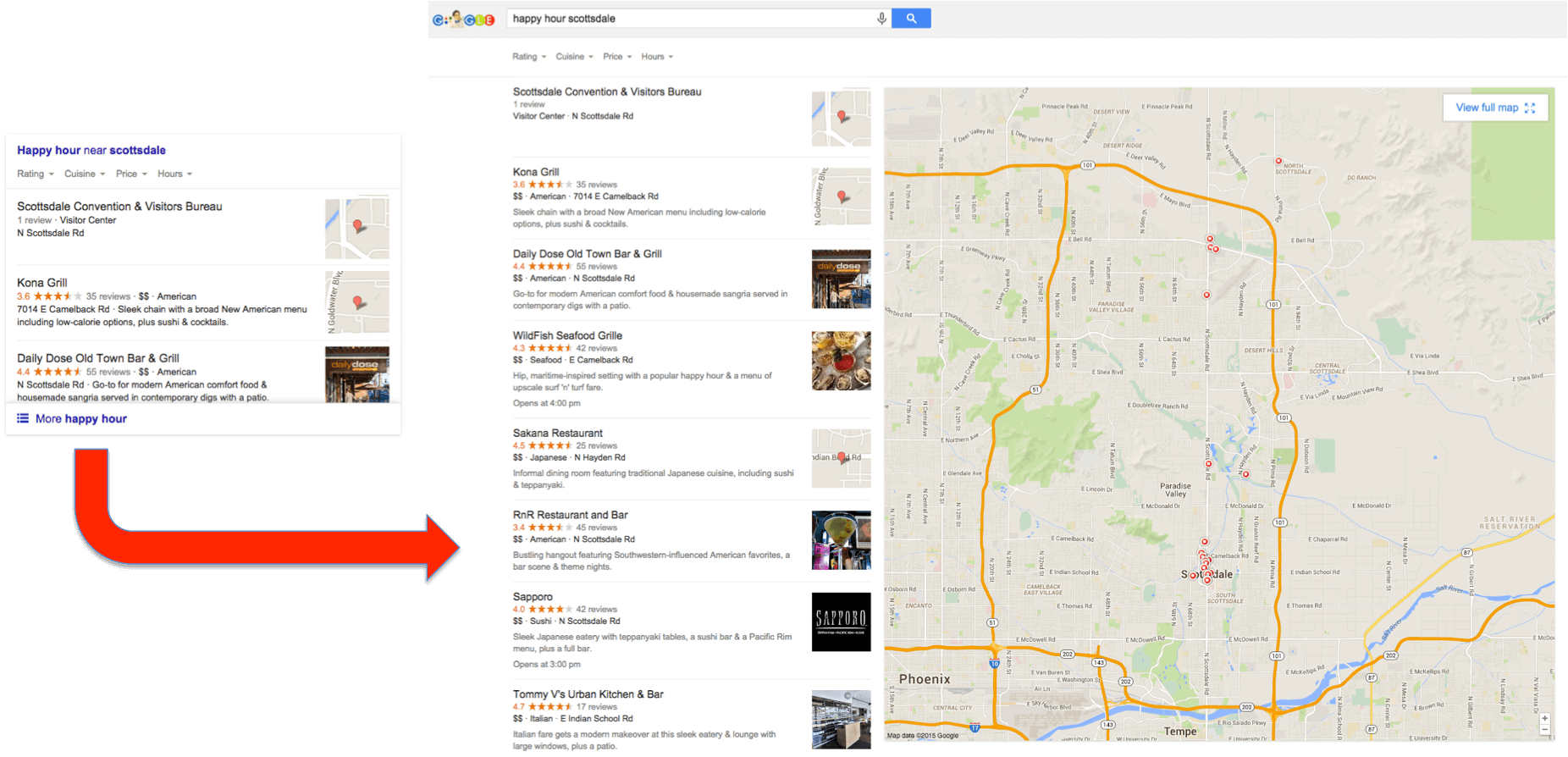Click the Phoenix label on the map
Screen dimensions: 1568x757
click(x=925, y=679)
